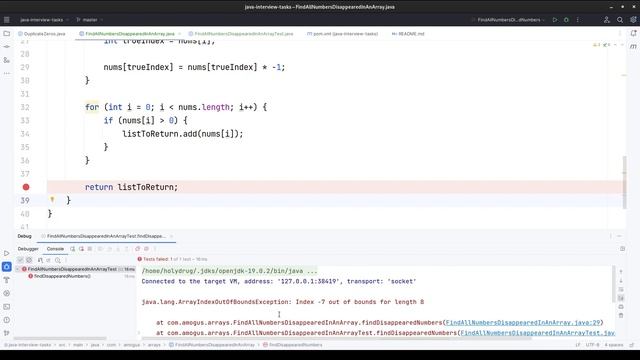Open the Problems tool window

(7, 320)
